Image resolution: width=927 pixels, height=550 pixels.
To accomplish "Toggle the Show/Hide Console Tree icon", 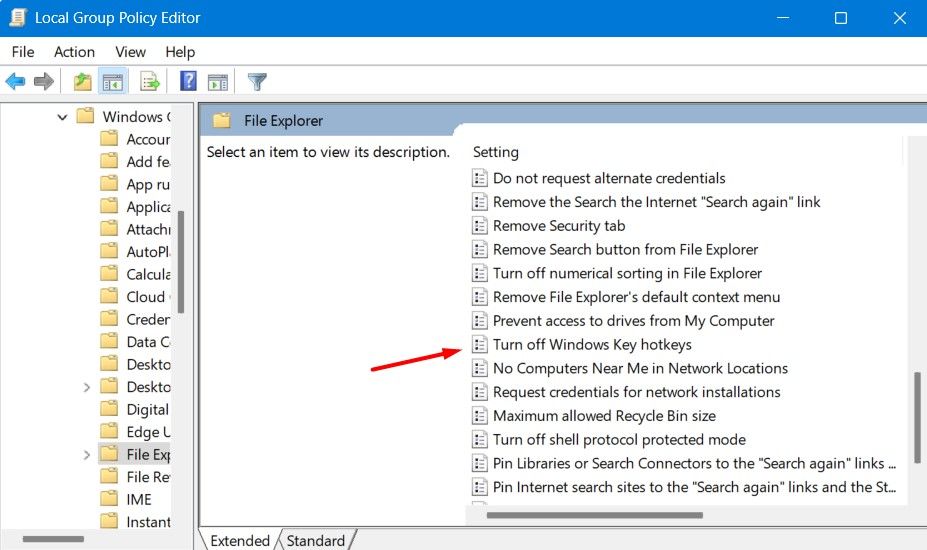I will click(112, 82).
